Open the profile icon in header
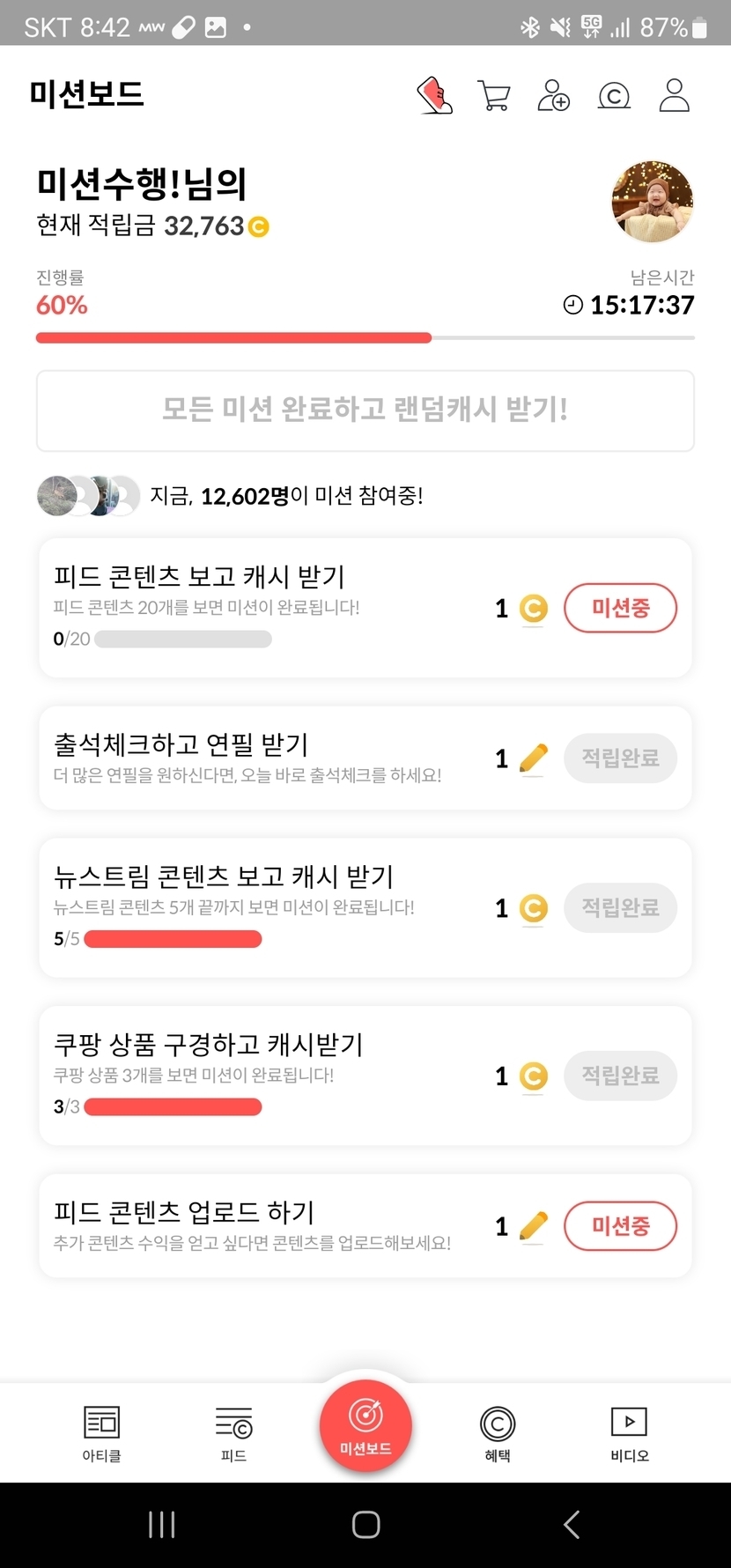 tap(675, 96)
